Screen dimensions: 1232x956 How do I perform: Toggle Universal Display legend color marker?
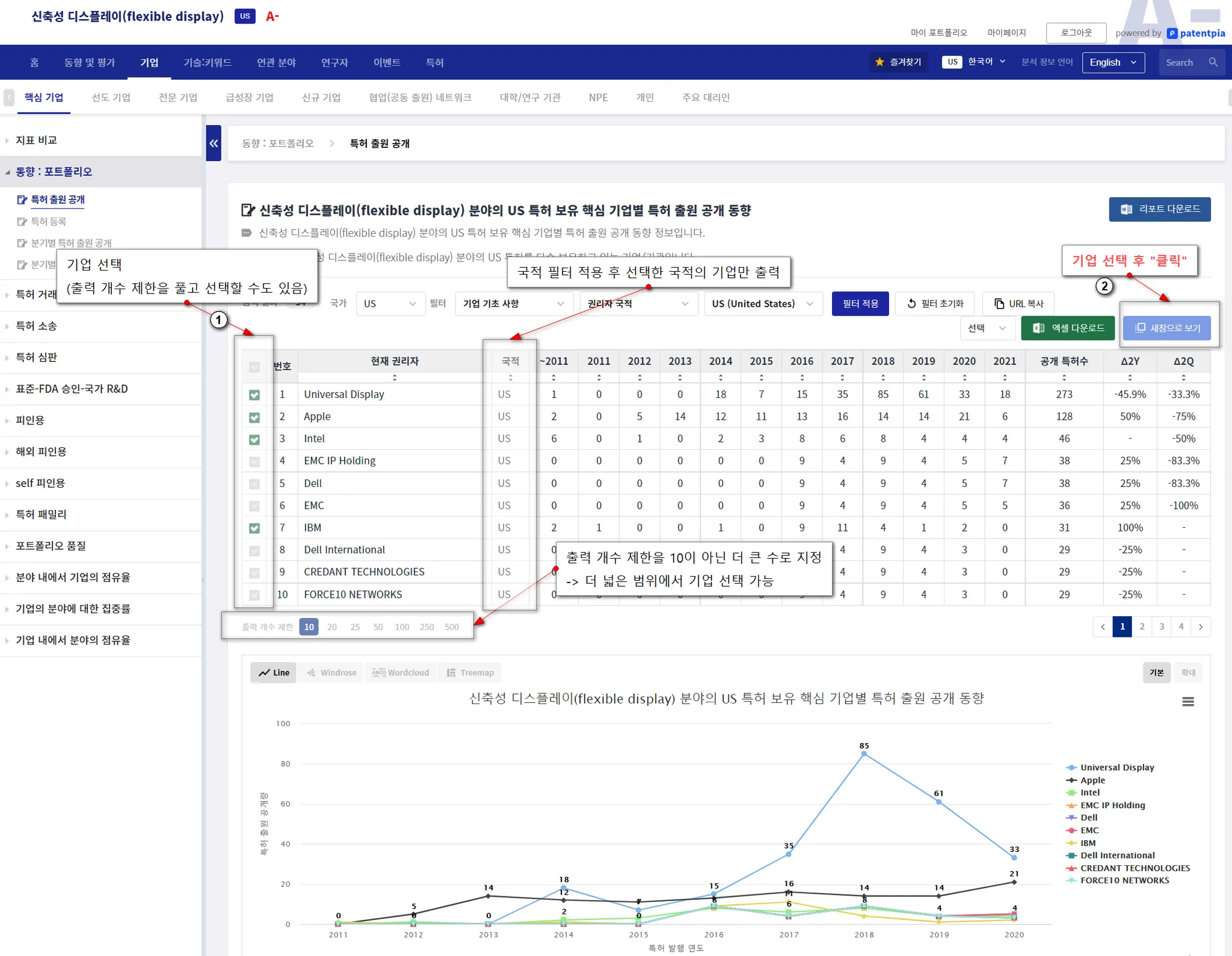pos(1071,768)
